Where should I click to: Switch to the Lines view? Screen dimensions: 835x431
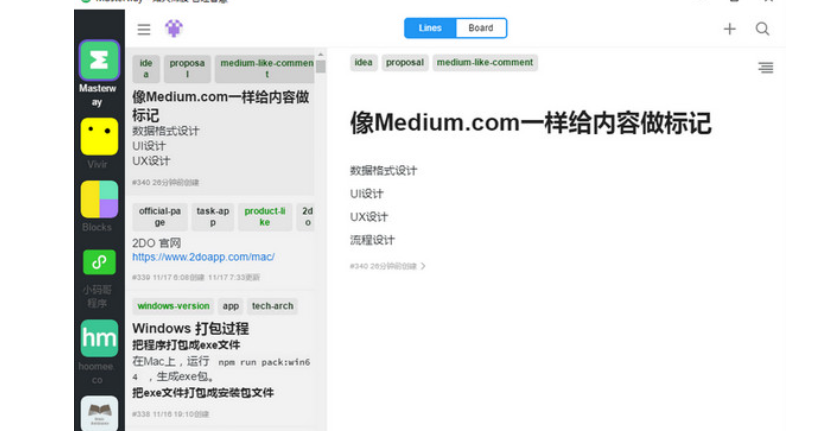pyautogui.click(x=430, y=28)
